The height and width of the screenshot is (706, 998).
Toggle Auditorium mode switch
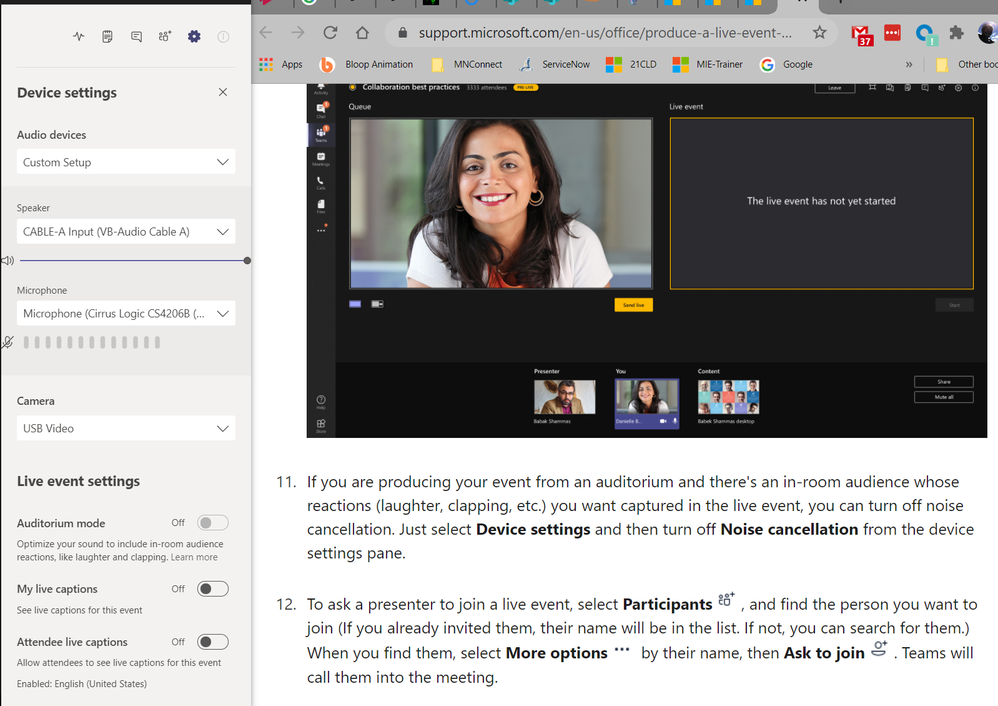[212, 523]
